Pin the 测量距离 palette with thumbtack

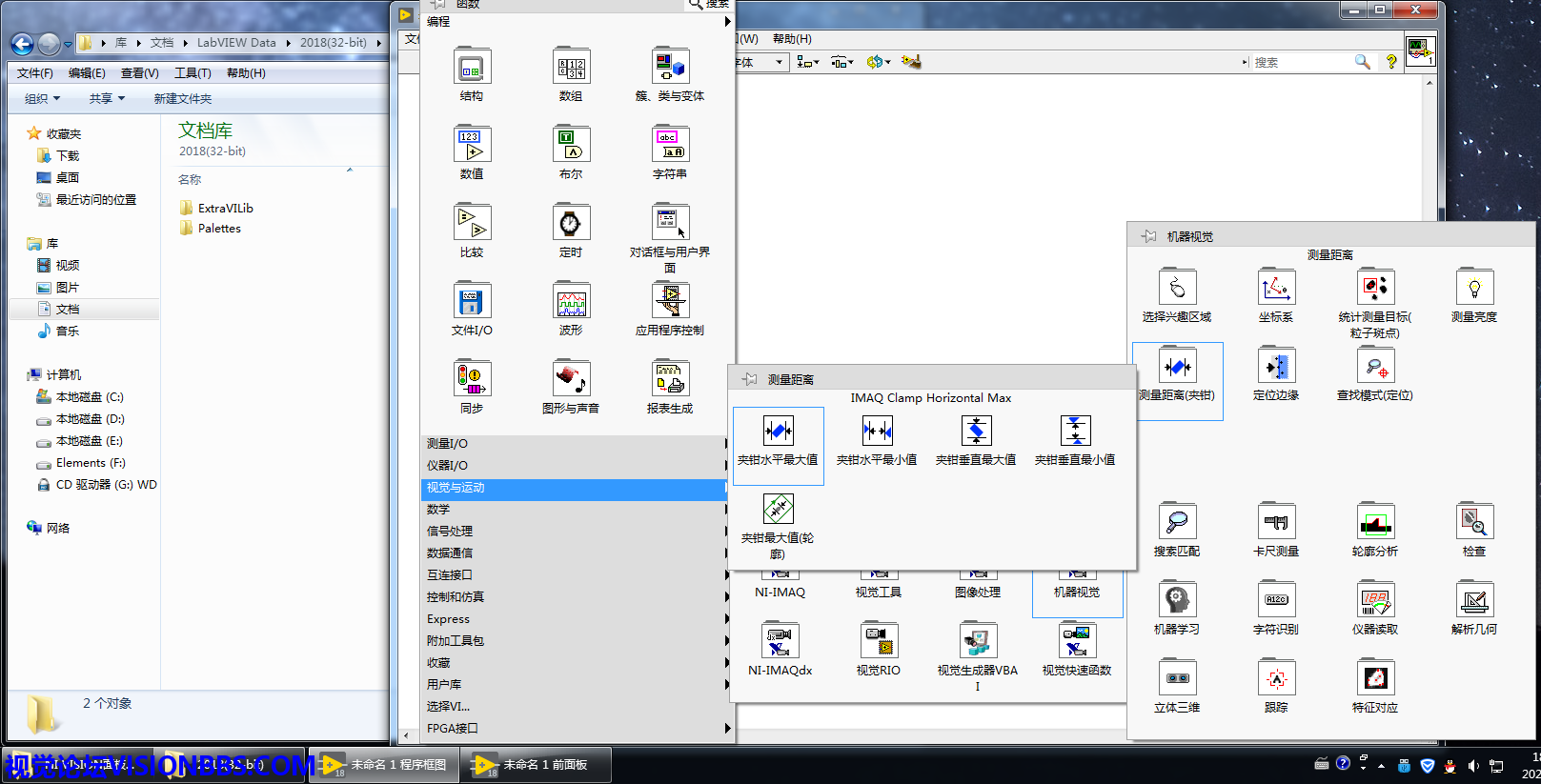(x=750, y=379)
